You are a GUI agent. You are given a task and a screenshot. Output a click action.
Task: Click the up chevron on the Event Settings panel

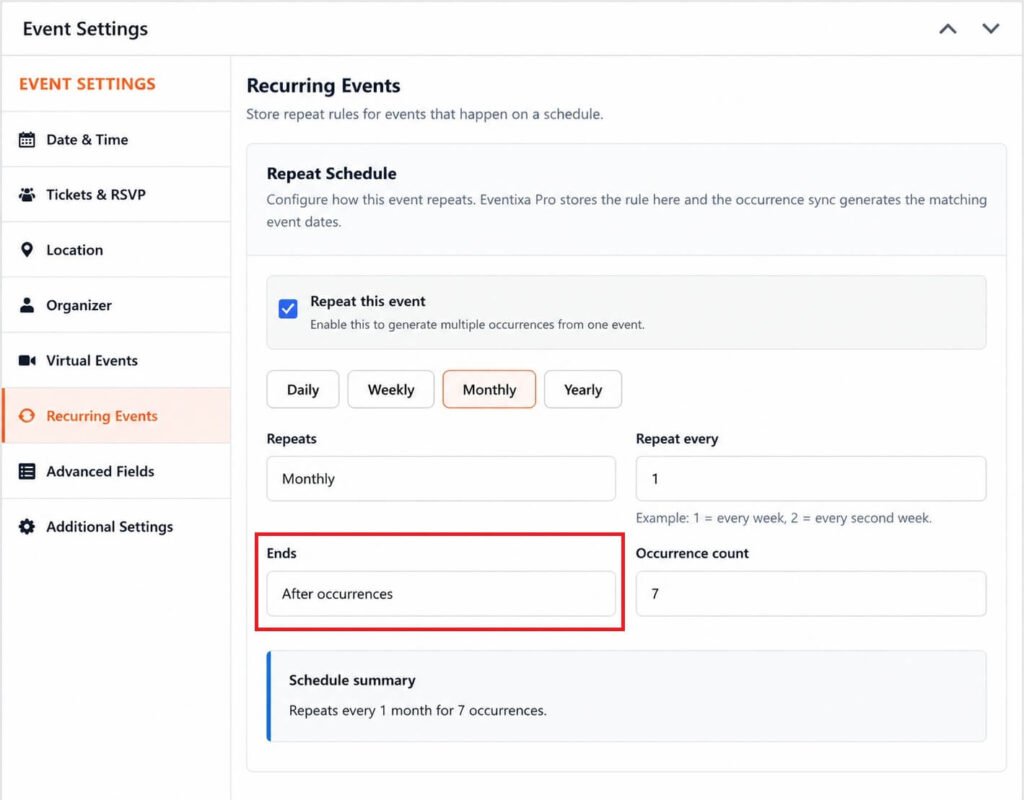pos(948,29)
